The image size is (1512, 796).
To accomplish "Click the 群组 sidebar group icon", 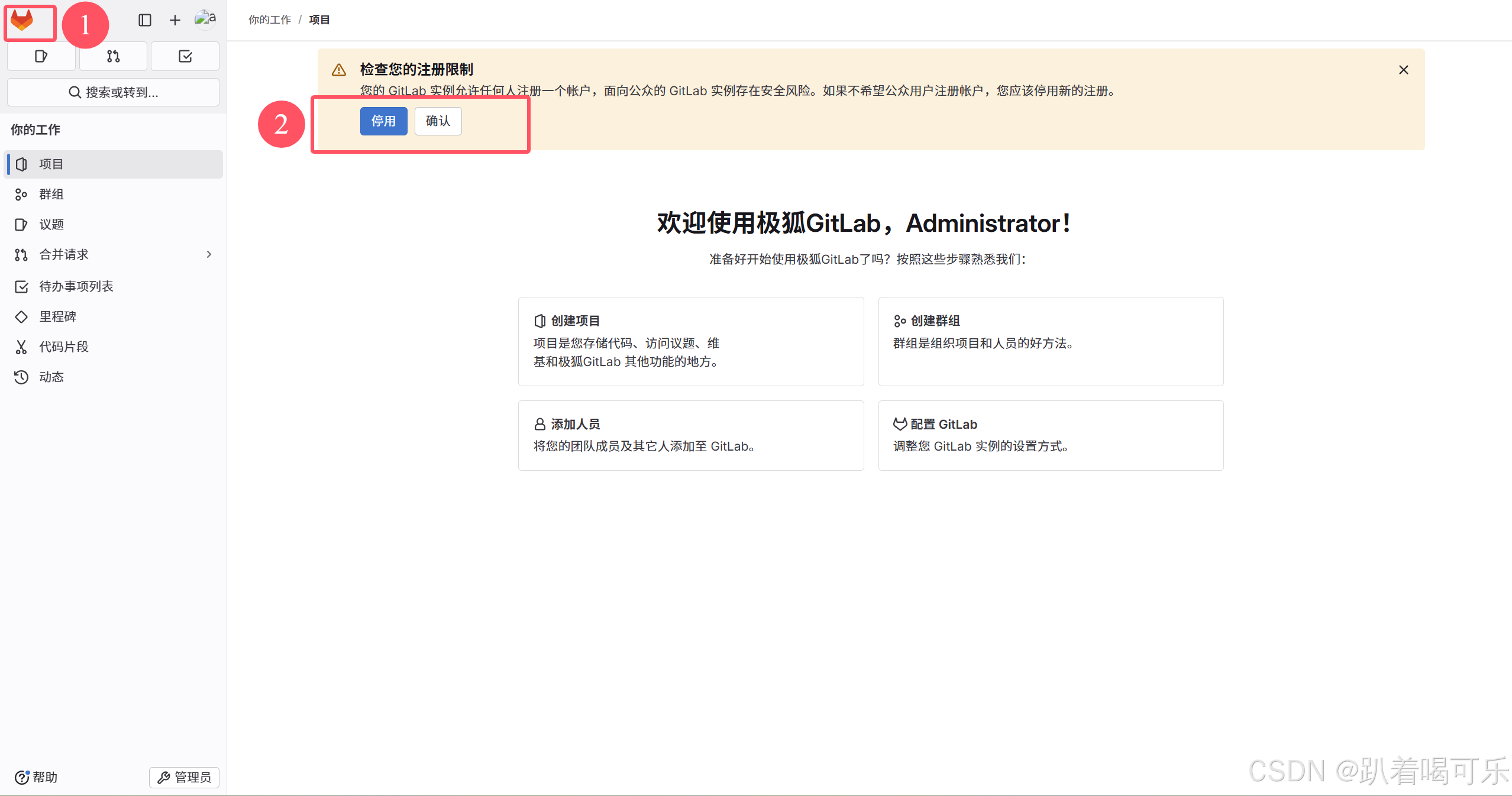I will tap(21, 194).
